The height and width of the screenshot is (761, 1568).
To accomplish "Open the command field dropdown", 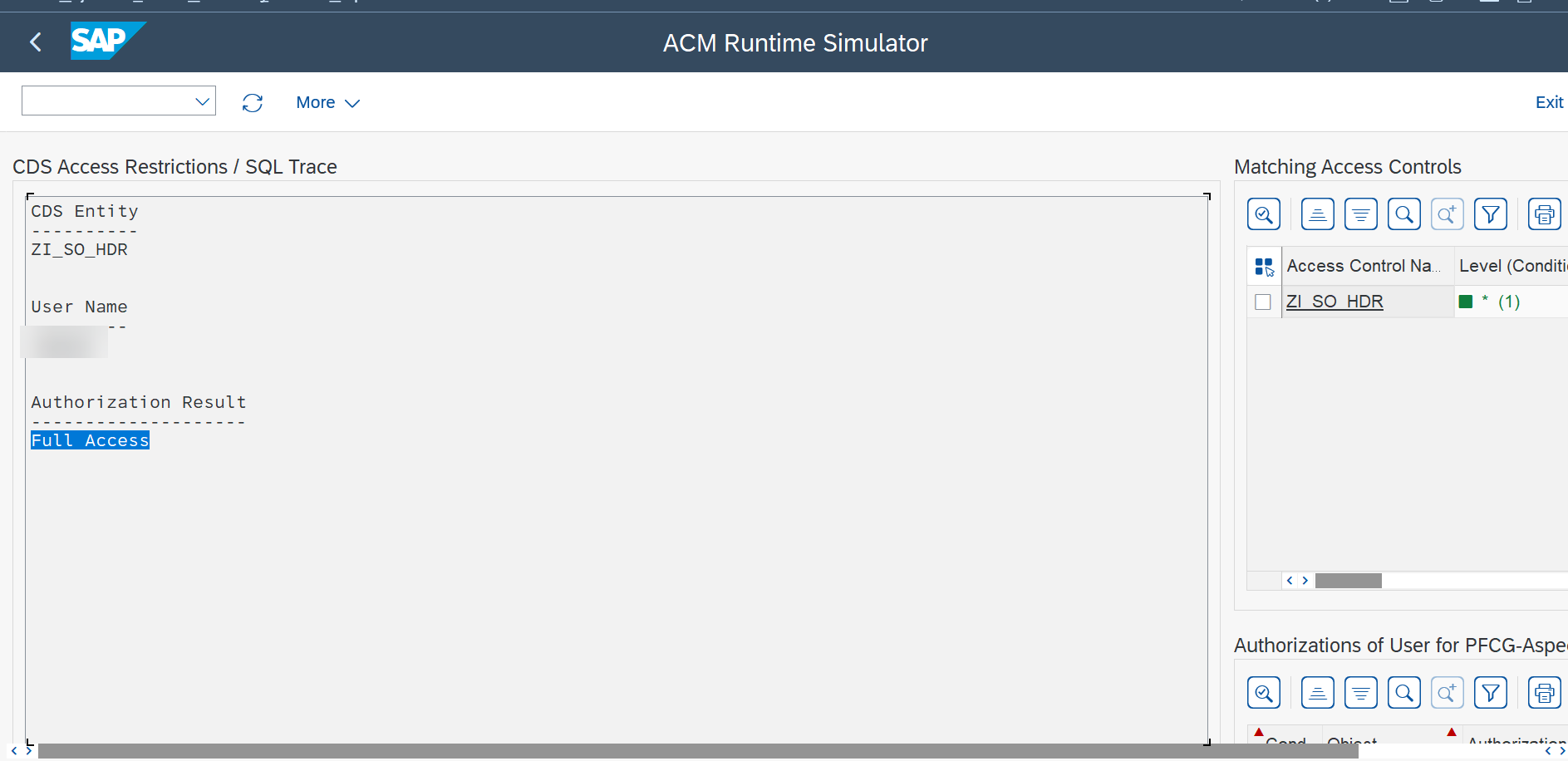I will click(202, 101).
